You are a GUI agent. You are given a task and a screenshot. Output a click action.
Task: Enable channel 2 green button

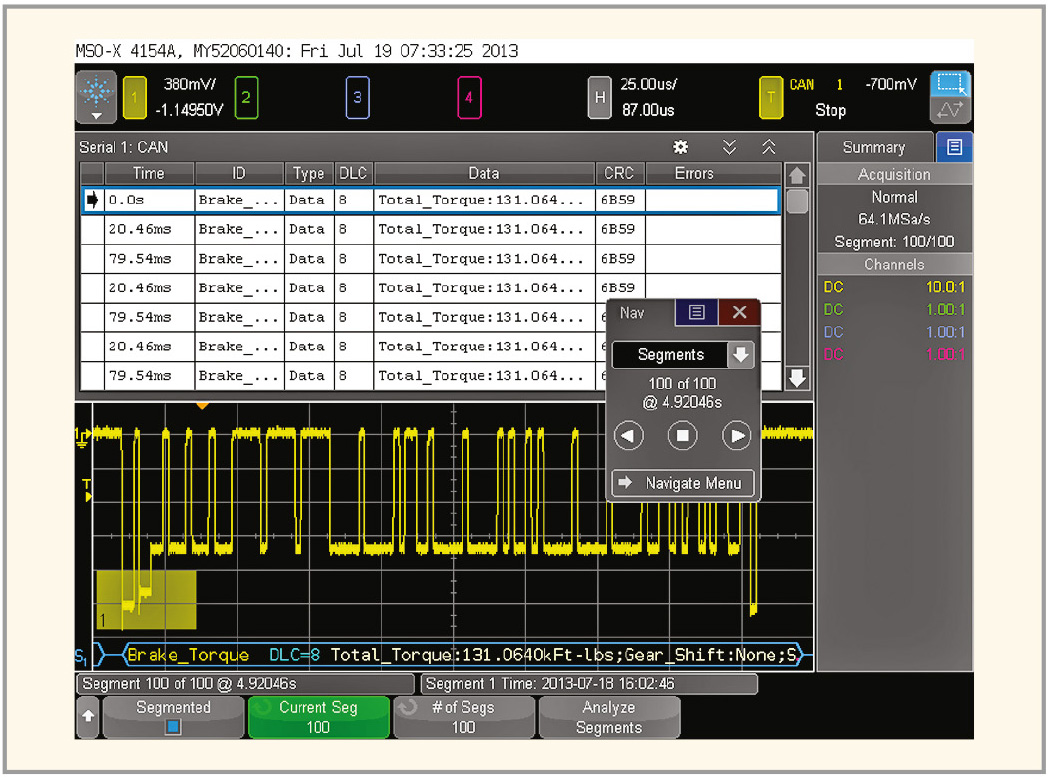pos(246,97)
